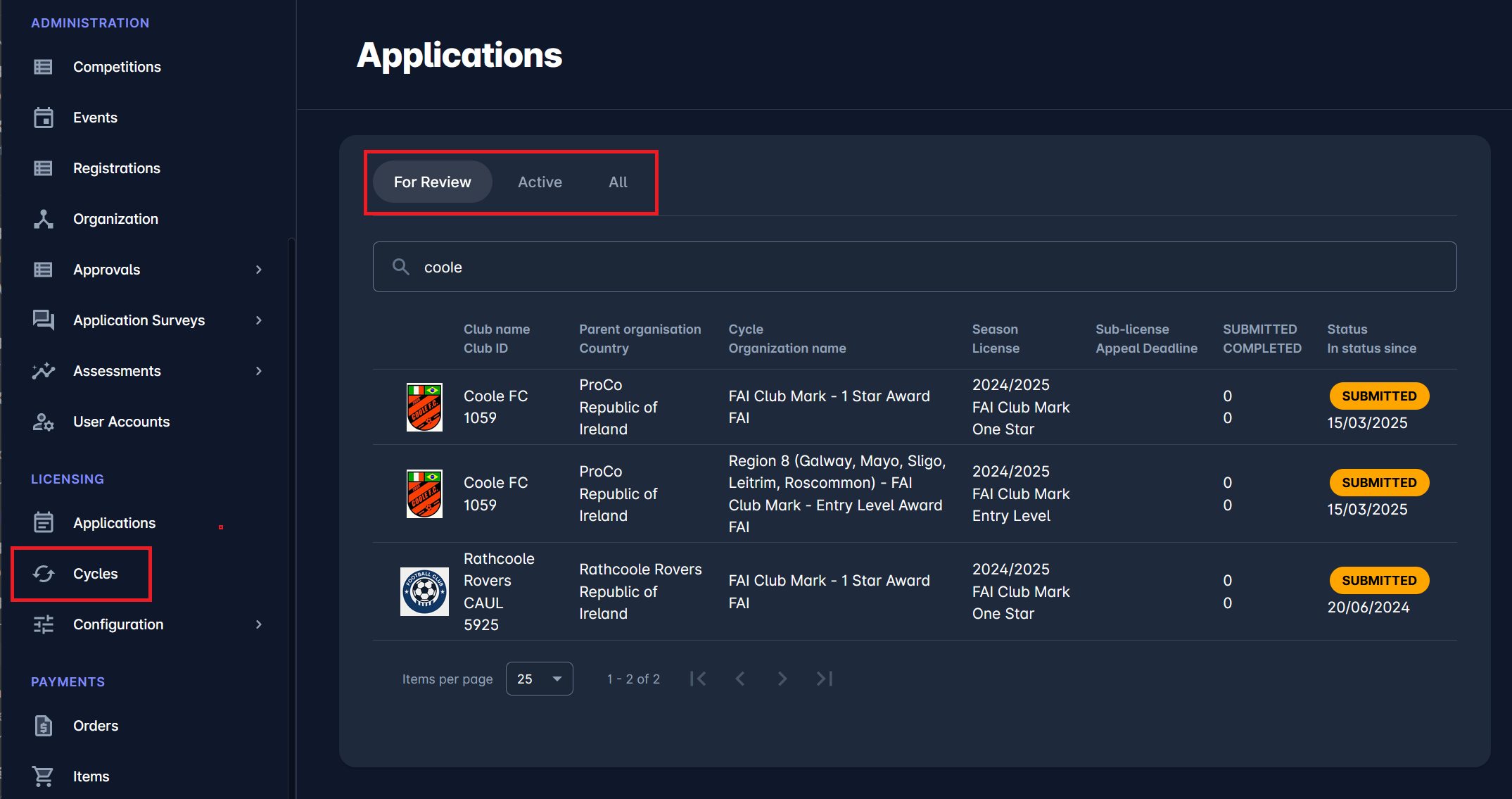Click the Items shopping cart icon
1512x799 pixels.
point(44,776)
